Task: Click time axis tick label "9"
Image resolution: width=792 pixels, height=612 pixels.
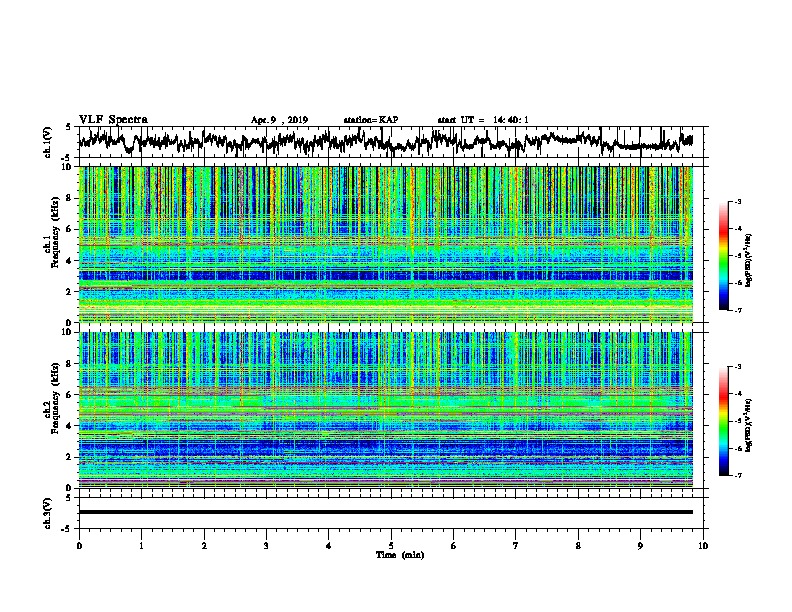Action: 640,546
